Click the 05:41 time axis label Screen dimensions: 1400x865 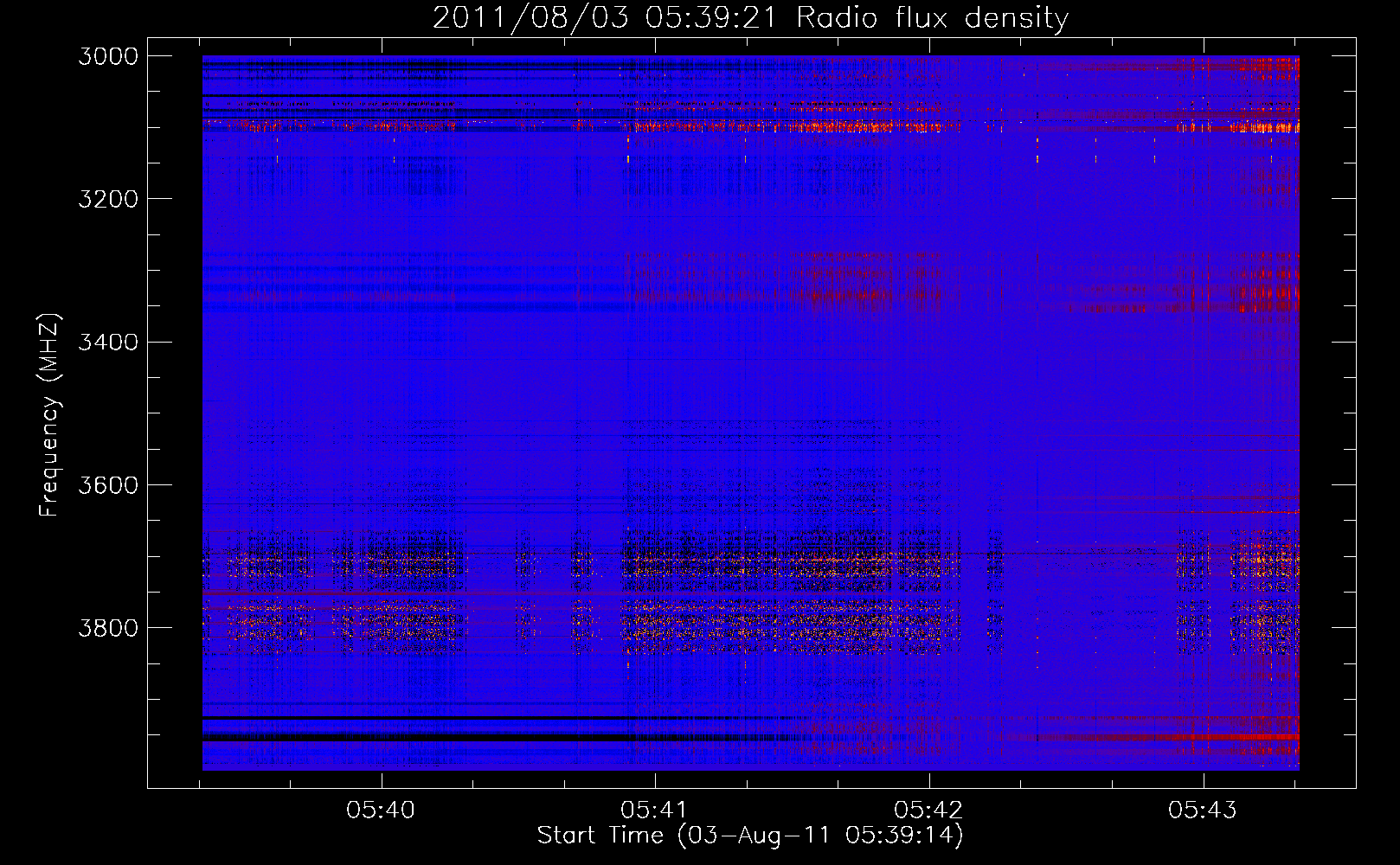pos(654,811)
